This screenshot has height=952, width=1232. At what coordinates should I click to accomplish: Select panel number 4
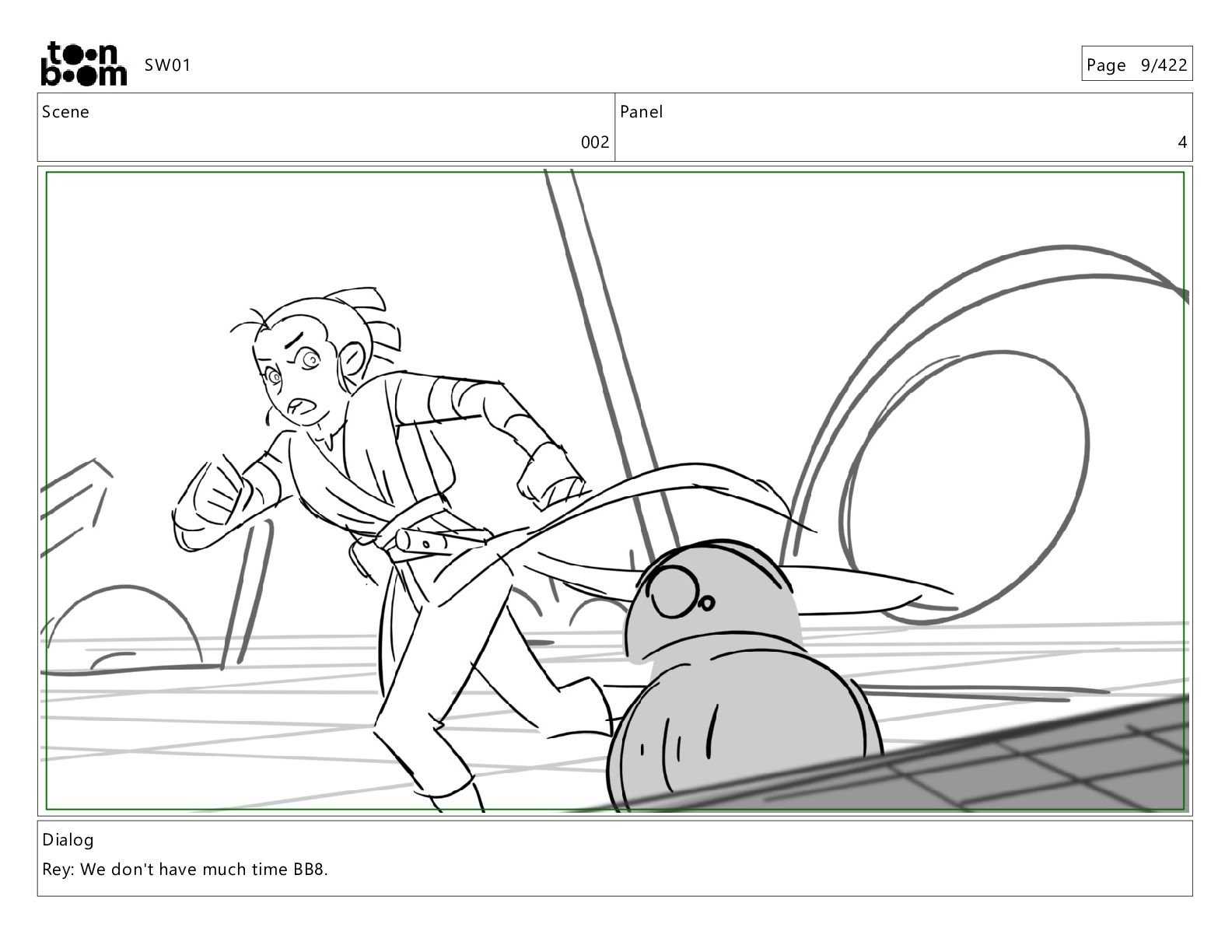pos(1182,142)
